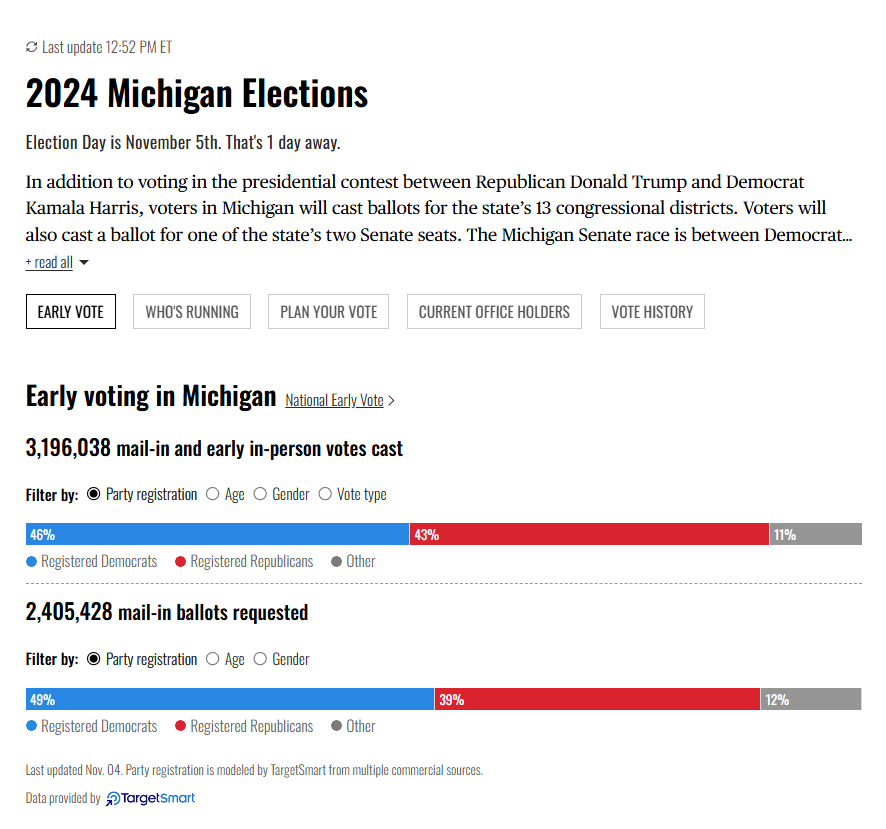Screen dimensions: 886x829
Task: Click the blue Registered Democrats legend dot under votes cast
Action: click(x=32, y=562)
